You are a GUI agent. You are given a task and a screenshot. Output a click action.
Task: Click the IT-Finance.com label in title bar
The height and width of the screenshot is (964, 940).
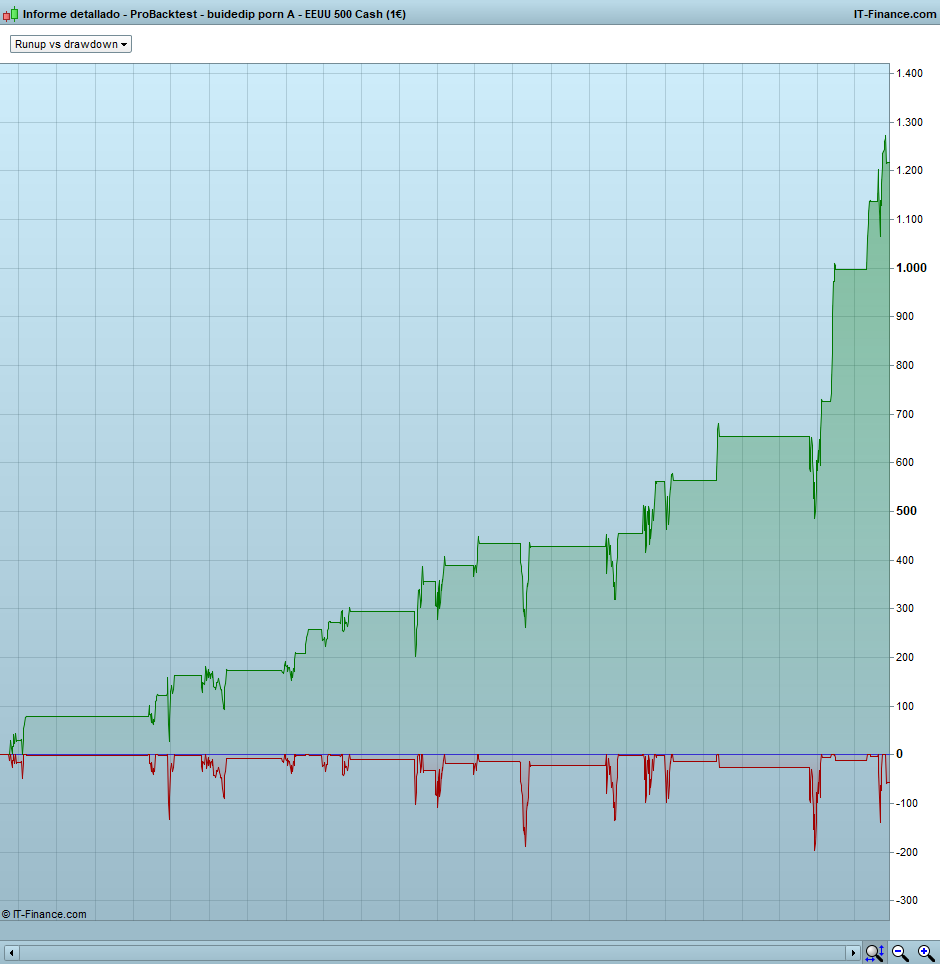click(895, 14)
